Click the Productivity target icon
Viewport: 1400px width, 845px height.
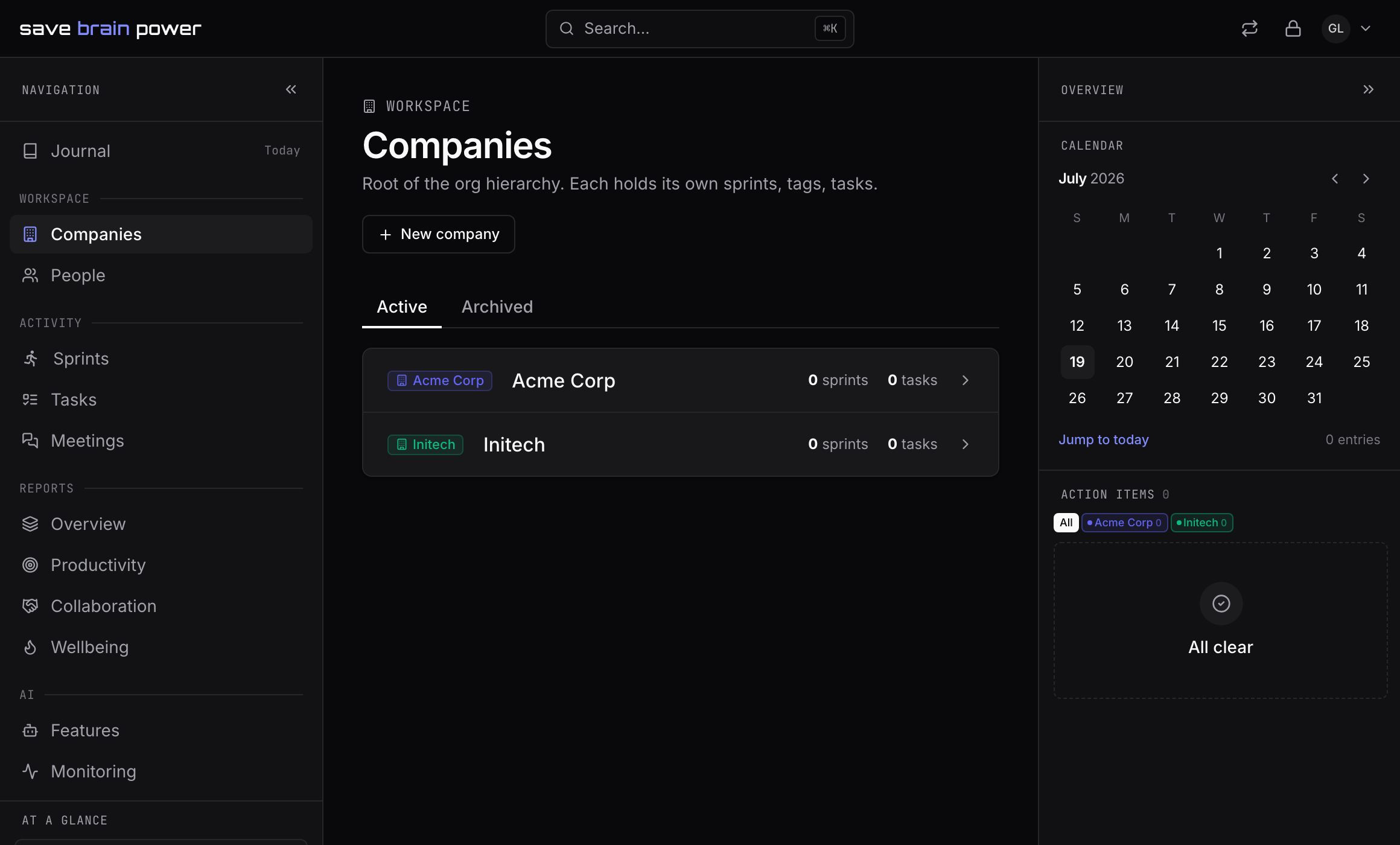point(30,565)
